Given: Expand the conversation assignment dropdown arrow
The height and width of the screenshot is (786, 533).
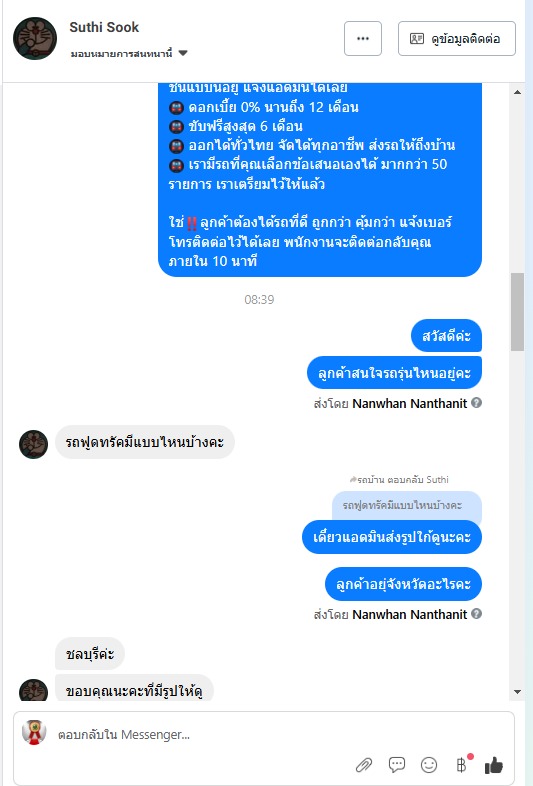Looking at the screenshot, I should tap(183, 53).
